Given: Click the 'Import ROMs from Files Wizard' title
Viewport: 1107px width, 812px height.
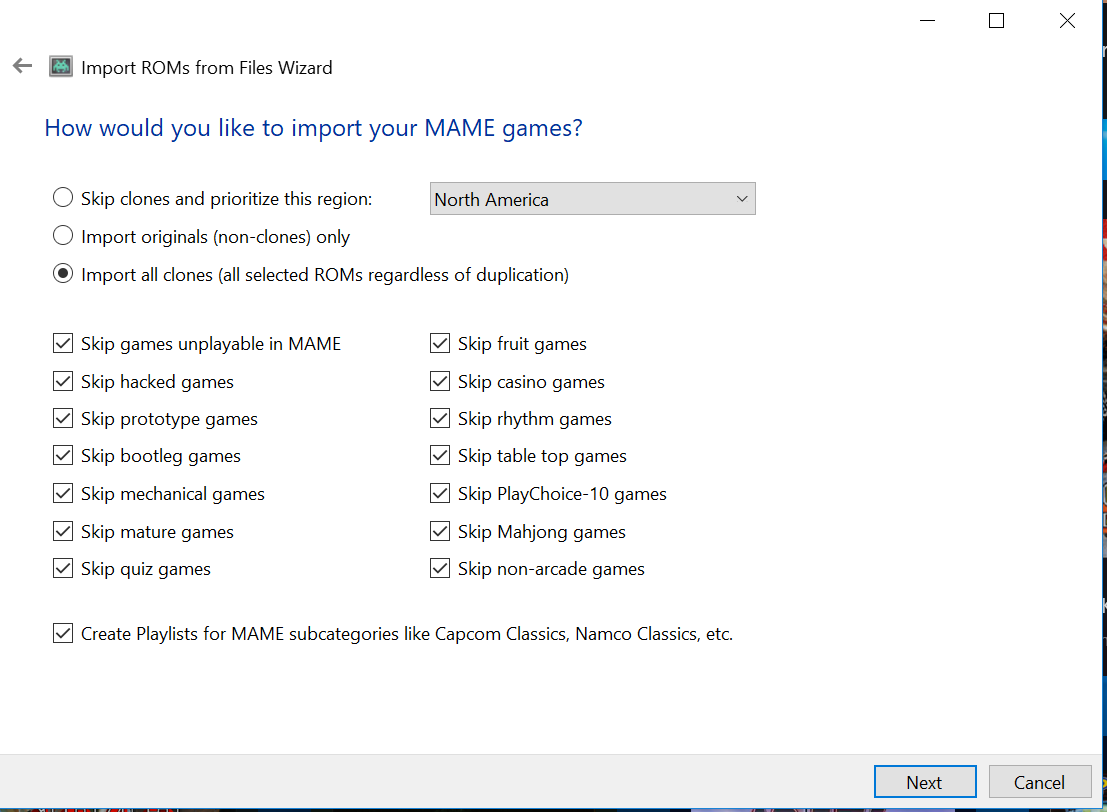Looking at the screenshot, I should [x=207, y=68].
